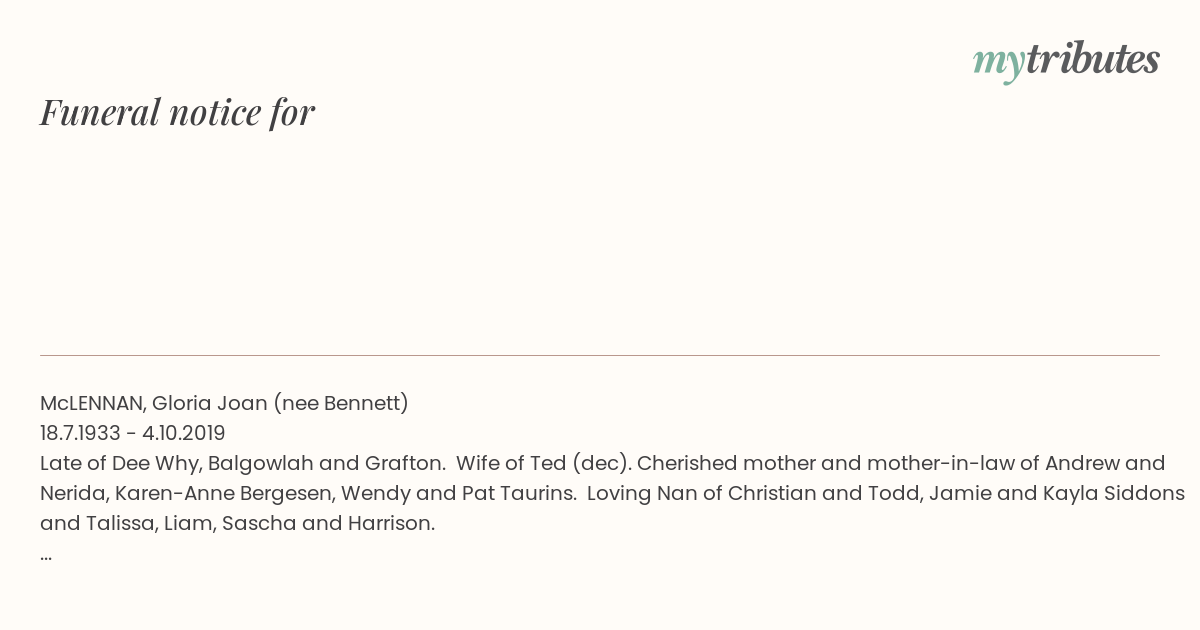This screenshot has height=630, width=1200.
Task: Click the horizontal divider line
Action: [x=600, y=355]
